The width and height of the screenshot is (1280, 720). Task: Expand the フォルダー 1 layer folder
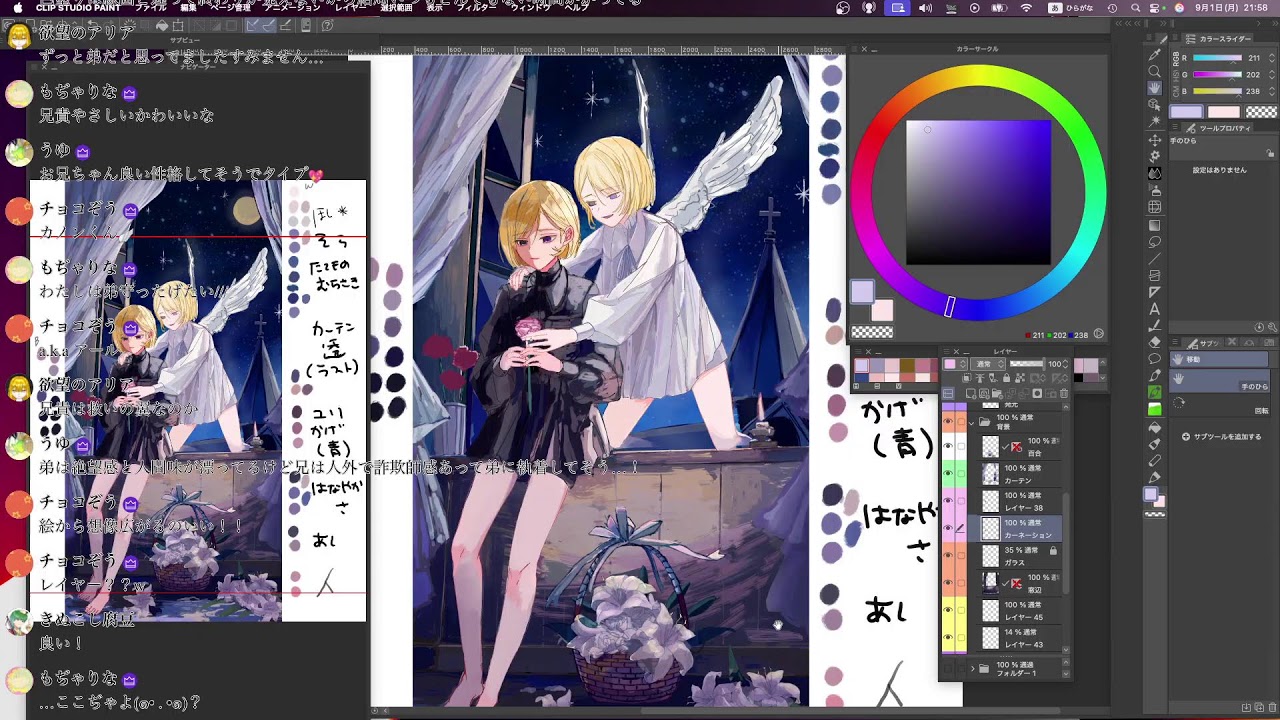972,668
